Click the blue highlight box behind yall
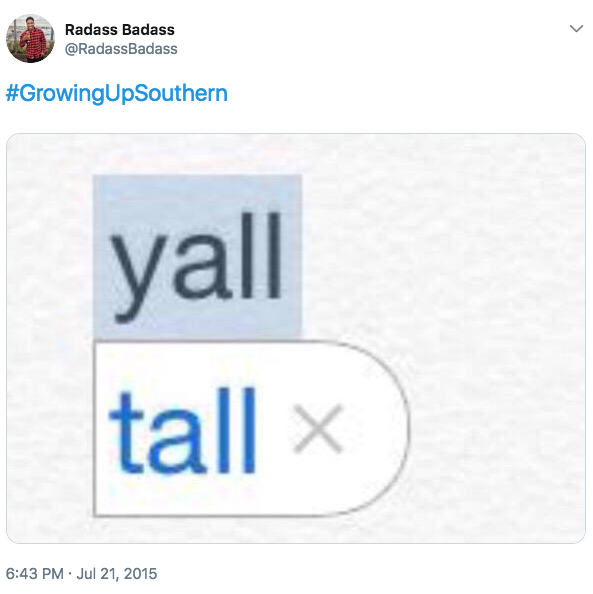This screenshot has height=594, width=593. pyautogui.click(x=197, y=257)
